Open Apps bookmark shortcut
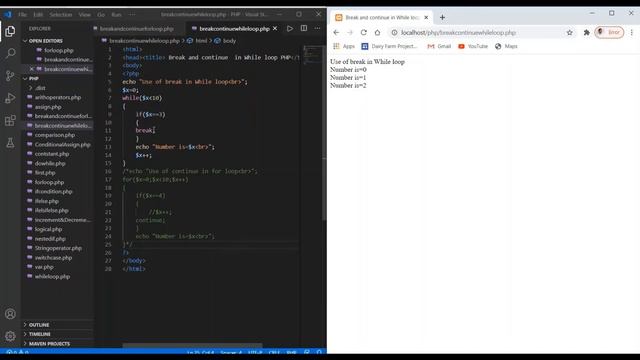Screen dimensions: 640x360 tap(344, 46)
